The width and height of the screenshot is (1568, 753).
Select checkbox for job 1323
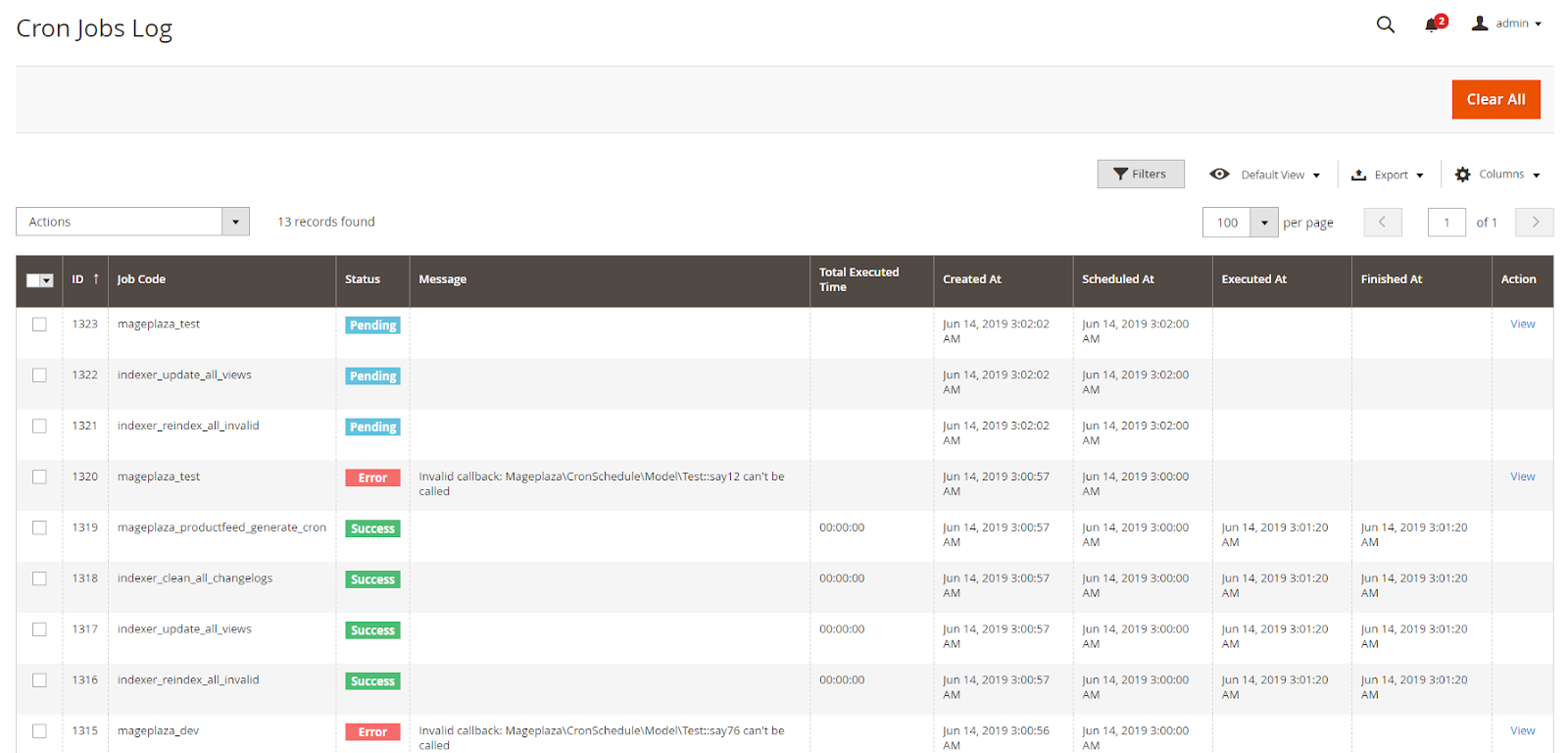click(x=39, y=325)
